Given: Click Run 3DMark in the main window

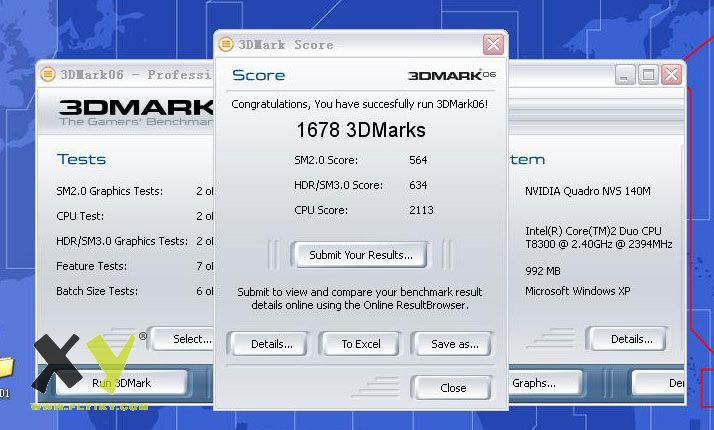Looking at the screenshot, I should click(x=121, y=383).
